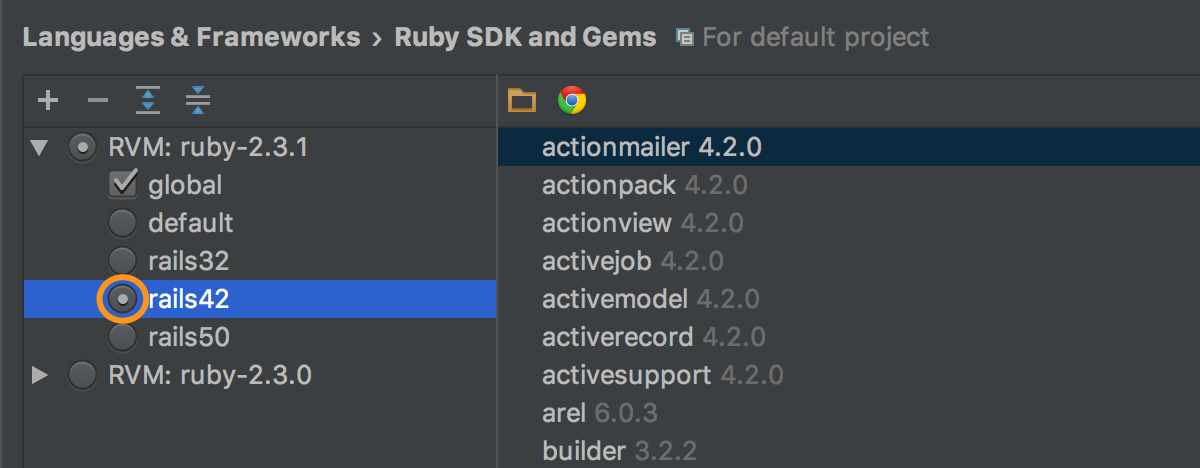Select the default gemset radio button

[x=123, y=223]
